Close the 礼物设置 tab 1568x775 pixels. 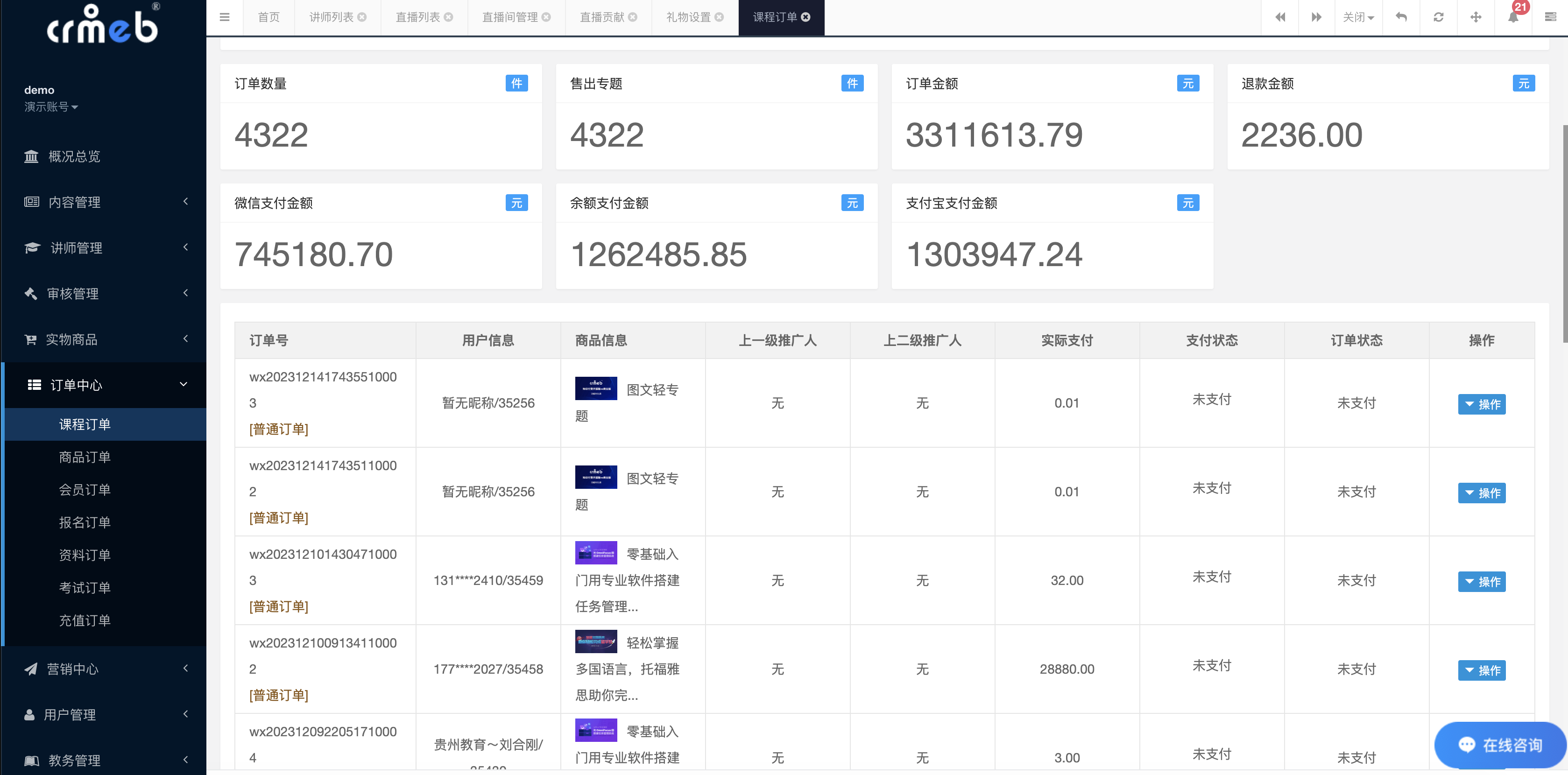coord(720,17)
